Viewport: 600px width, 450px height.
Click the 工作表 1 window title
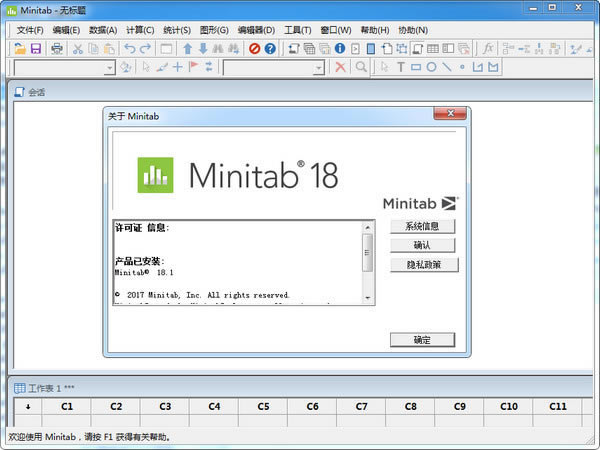(51, 388)
